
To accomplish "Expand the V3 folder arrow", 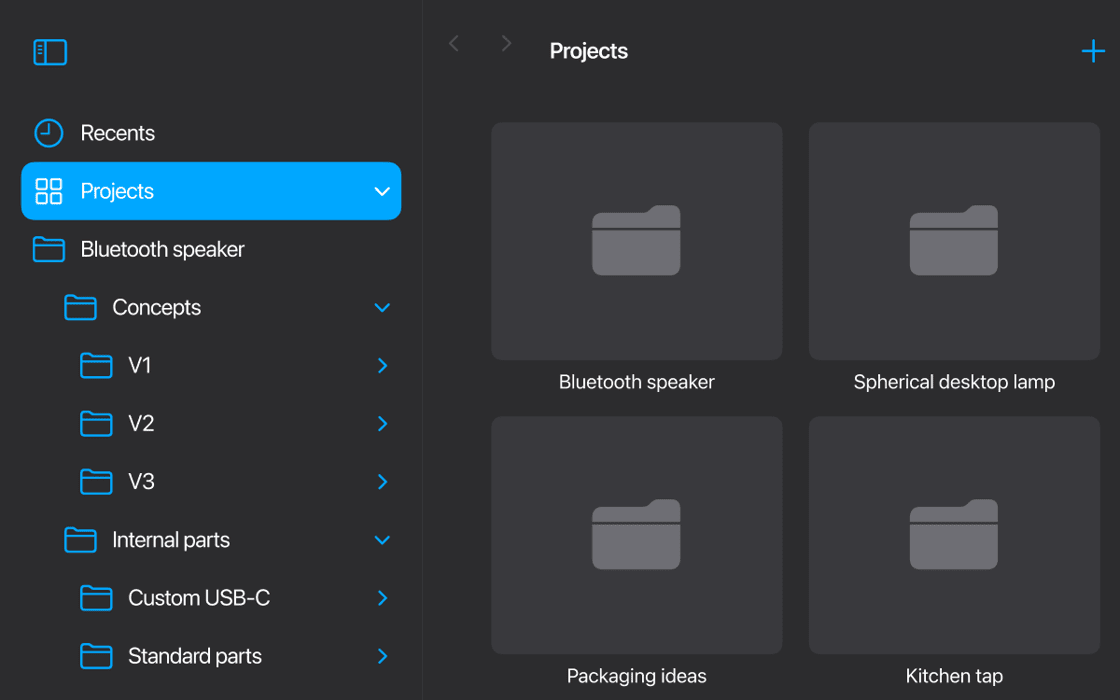I will 382,482.
